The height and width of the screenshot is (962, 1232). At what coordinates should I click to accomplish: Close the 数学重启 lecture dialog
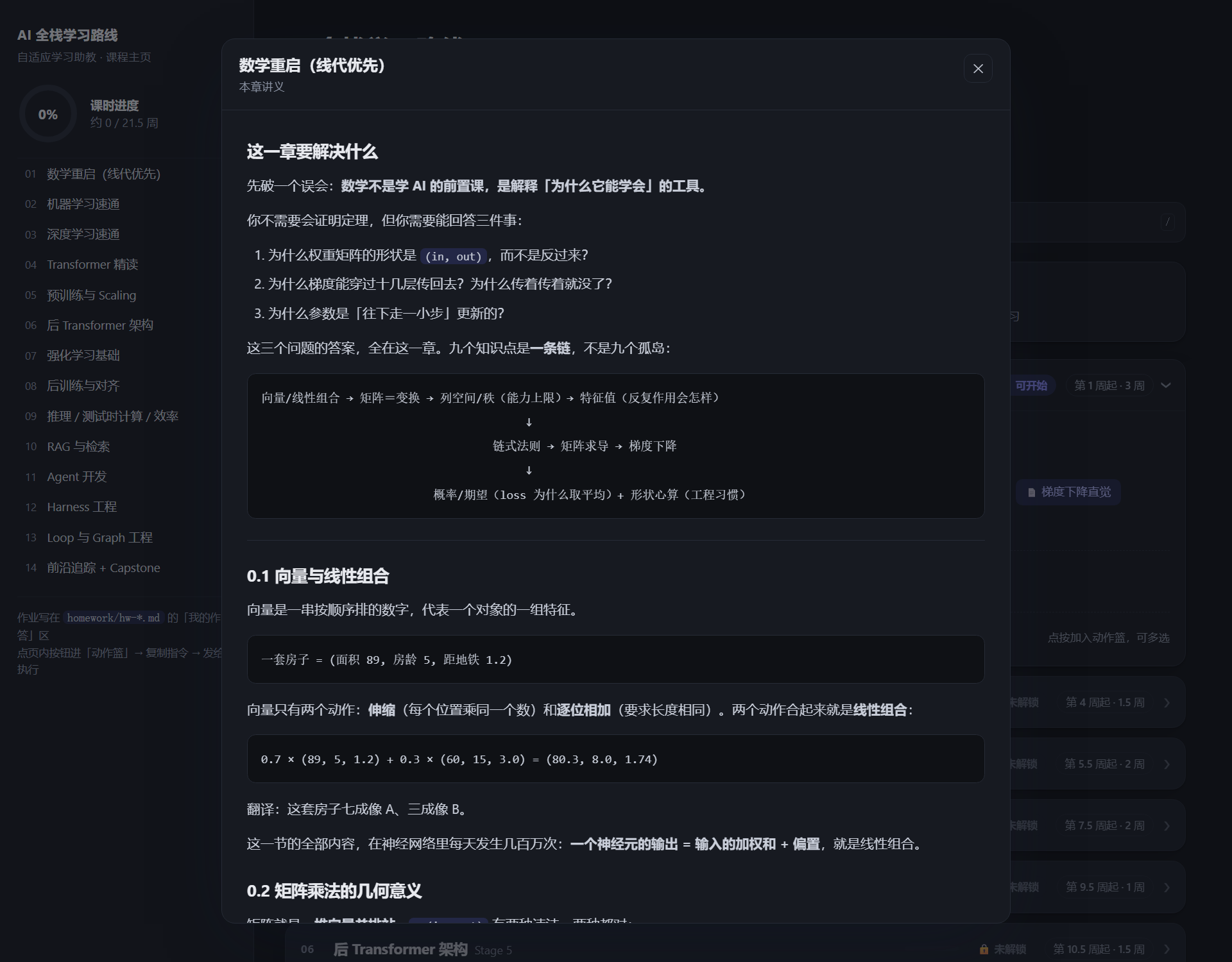click(978, 69)
